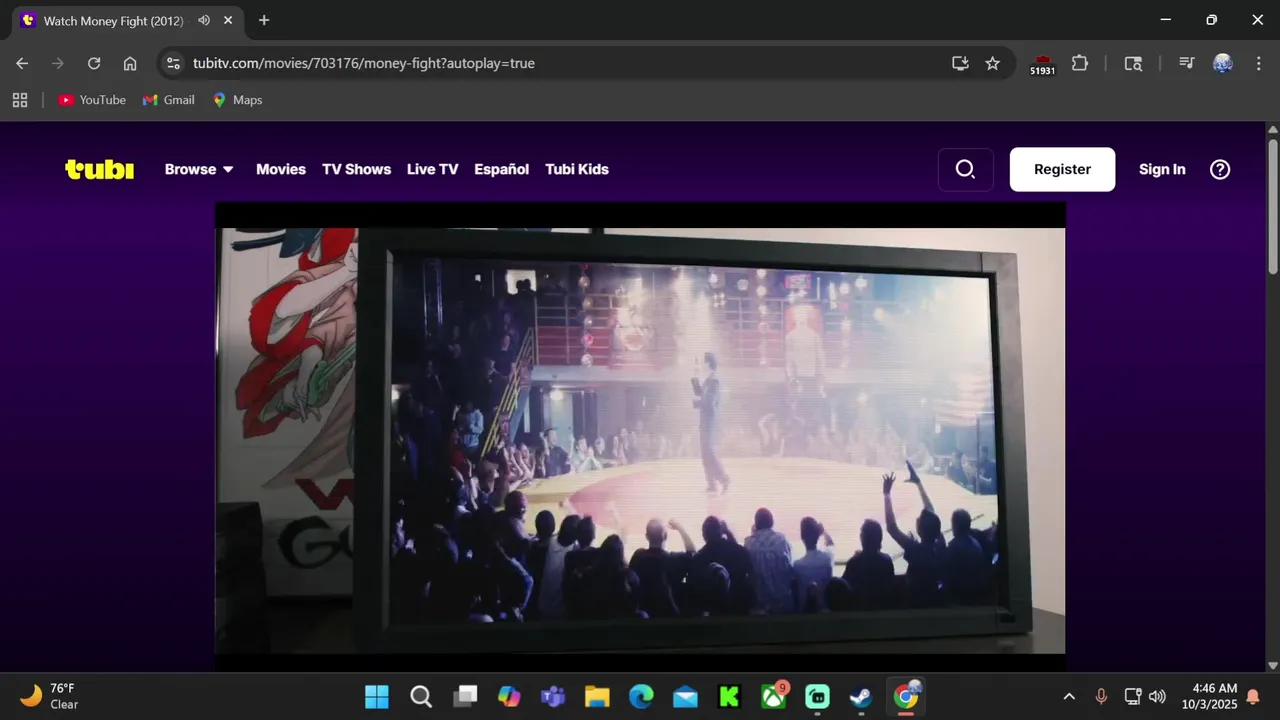Open the YouTube bookmark
Image resolution: width=1280 pixels, height=720 pixels.
click(x=92, y=100)
